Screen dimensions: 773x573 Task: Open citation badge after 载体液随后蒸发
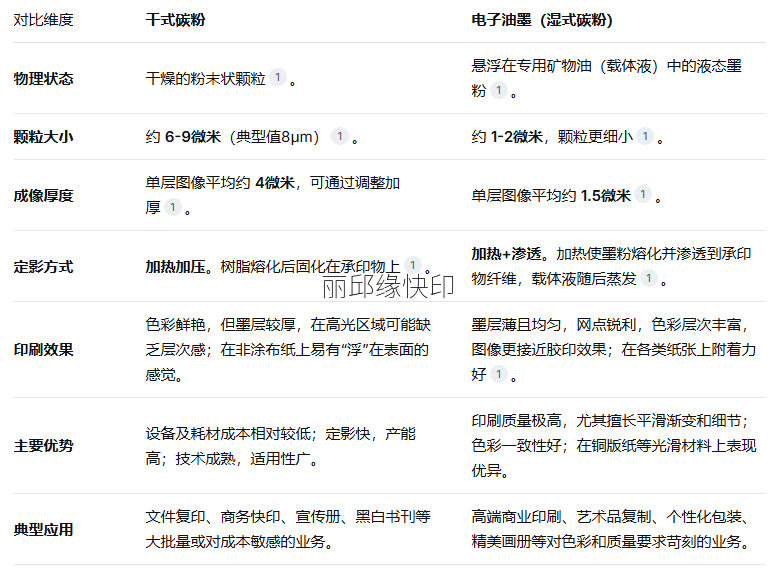point(649,279)
